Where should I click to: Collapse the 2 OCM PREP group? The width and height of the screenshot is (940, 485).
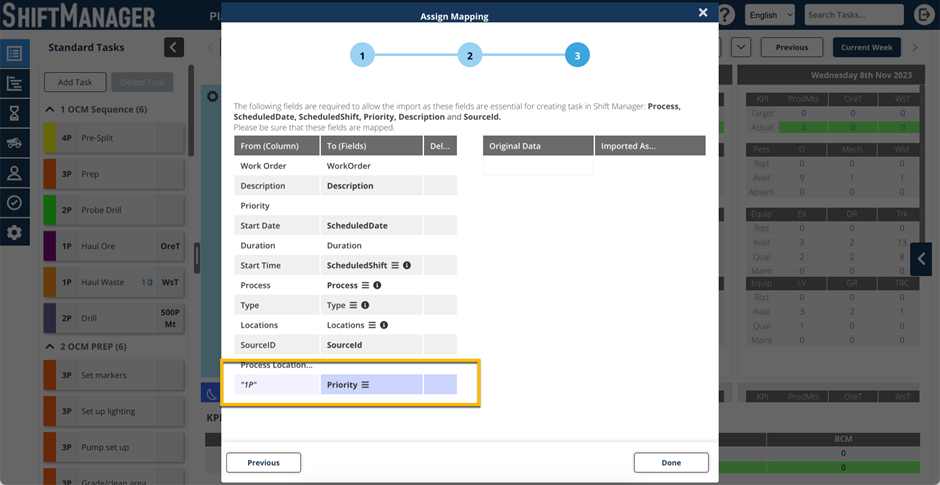(x=50, y=347)
